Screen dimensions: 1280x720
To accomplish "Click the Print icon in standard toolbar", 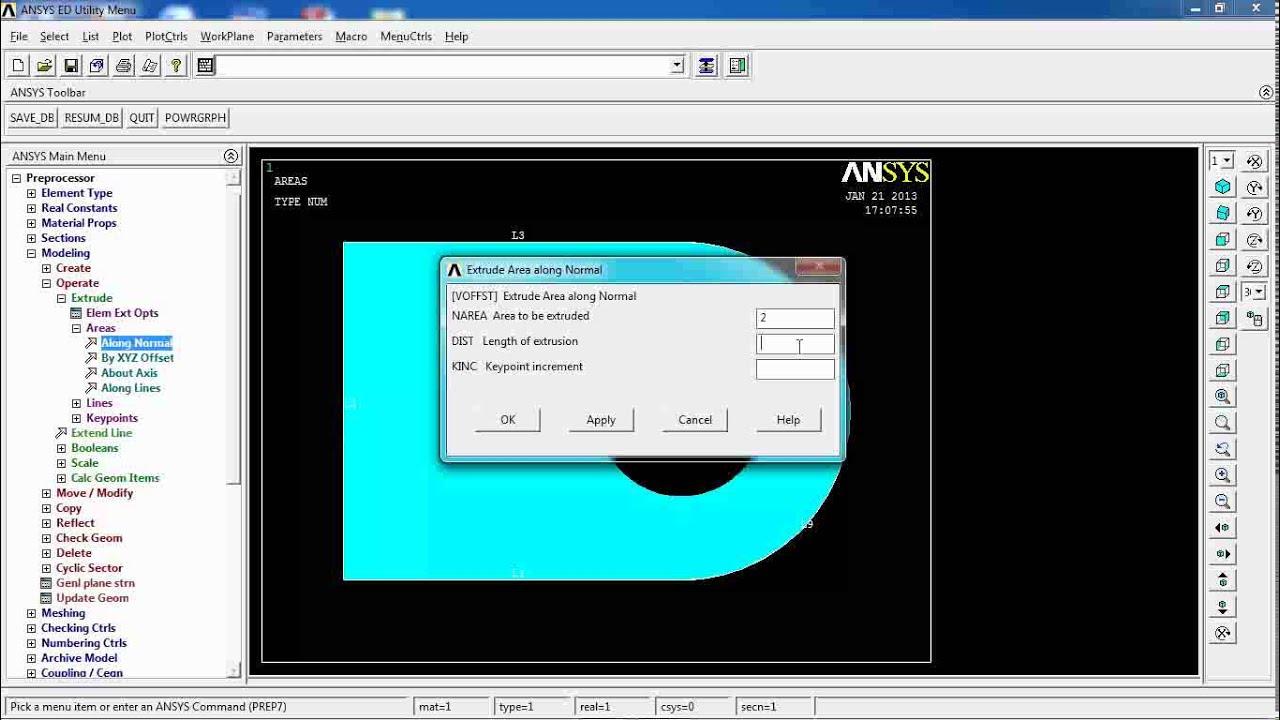I will pyautogui.click(x=123, y=66).
